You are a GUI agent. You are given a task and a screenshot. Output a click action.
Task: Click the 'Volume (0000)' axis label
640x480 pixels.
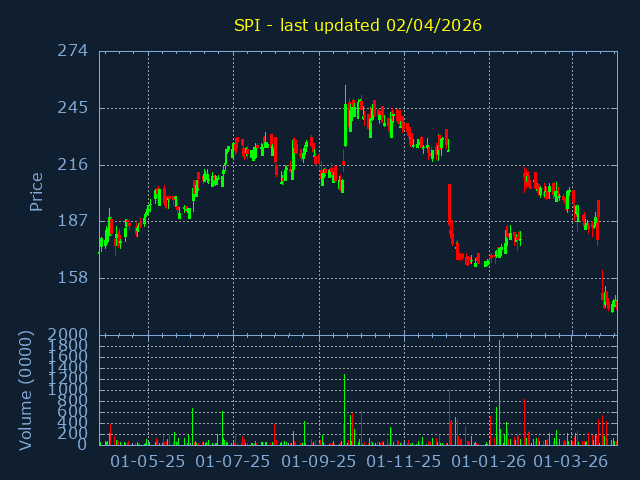tap(27, 389)
